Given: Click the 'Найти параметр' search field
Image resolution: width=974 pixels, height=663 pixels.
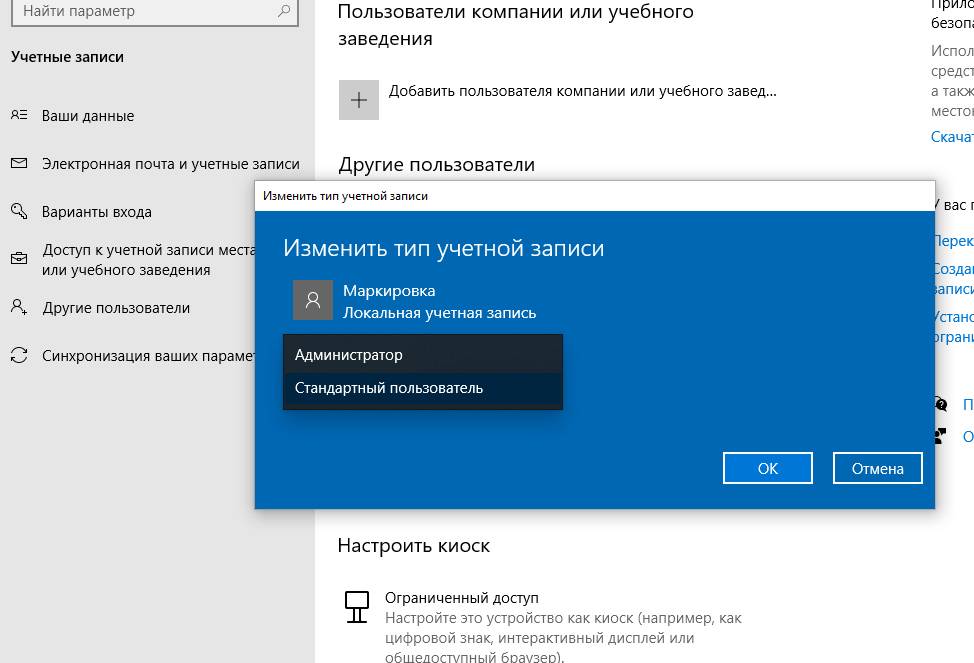Looking at the screenshot, I should pos(140,12).
